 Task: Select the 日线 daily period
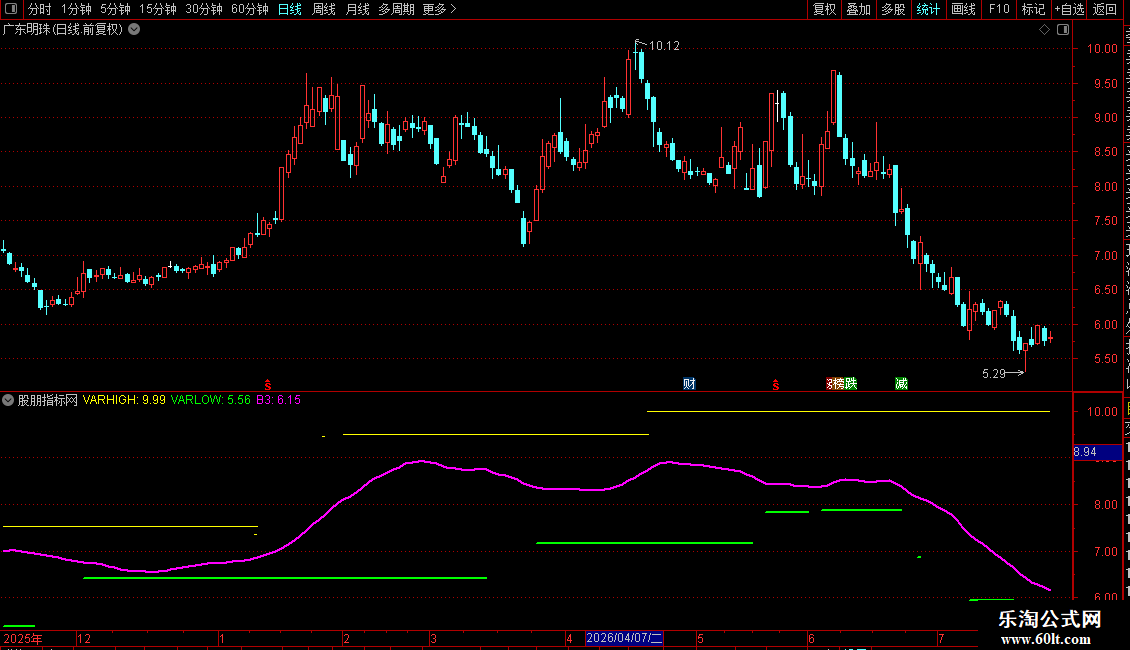(290, 9)
